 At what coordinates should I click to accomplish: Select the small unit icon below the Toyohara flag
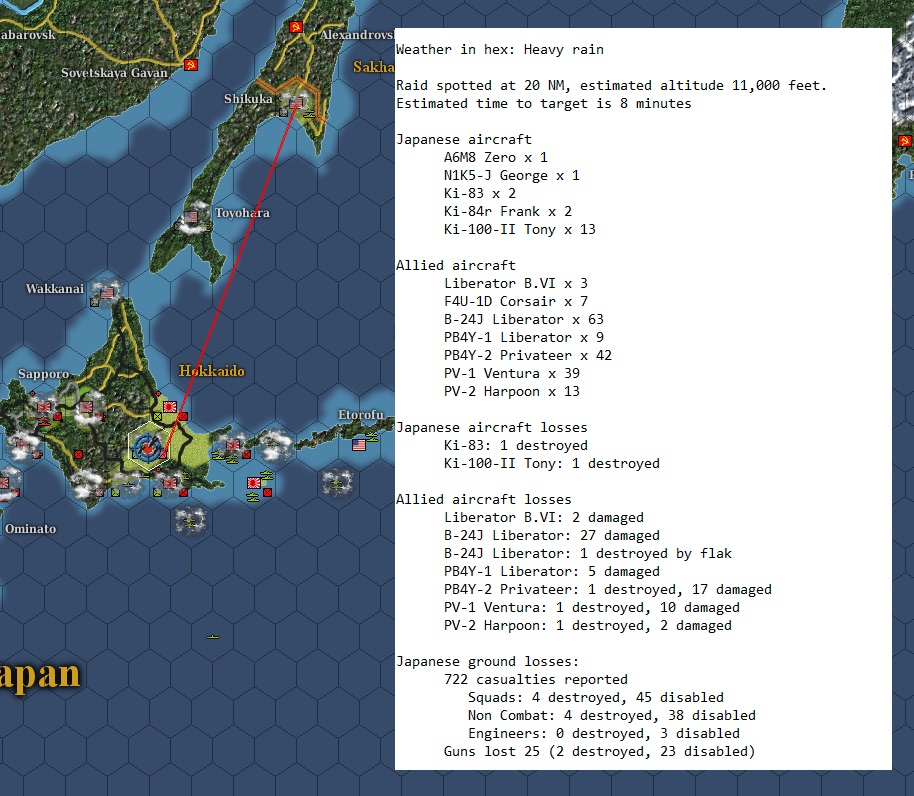(x=179, y=226)
